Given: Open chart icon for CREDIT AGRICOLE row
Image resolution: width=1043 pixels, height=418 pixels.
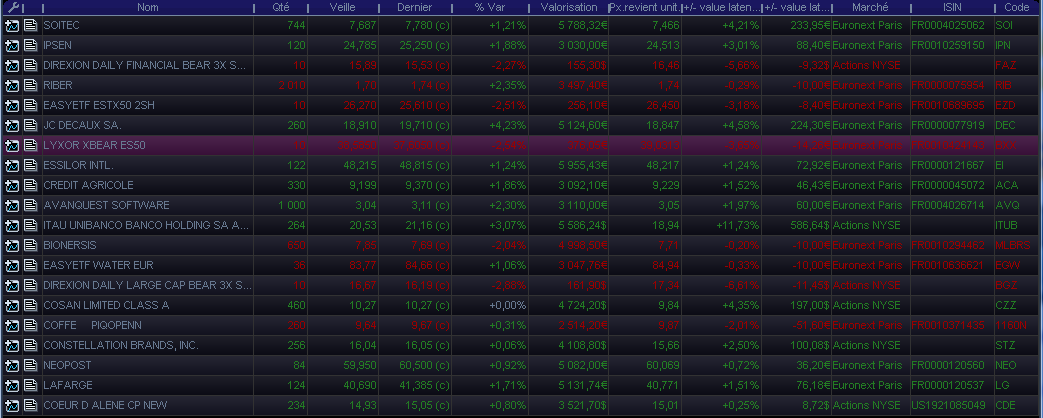Looking at the screenshot, I should pos(12,186).
